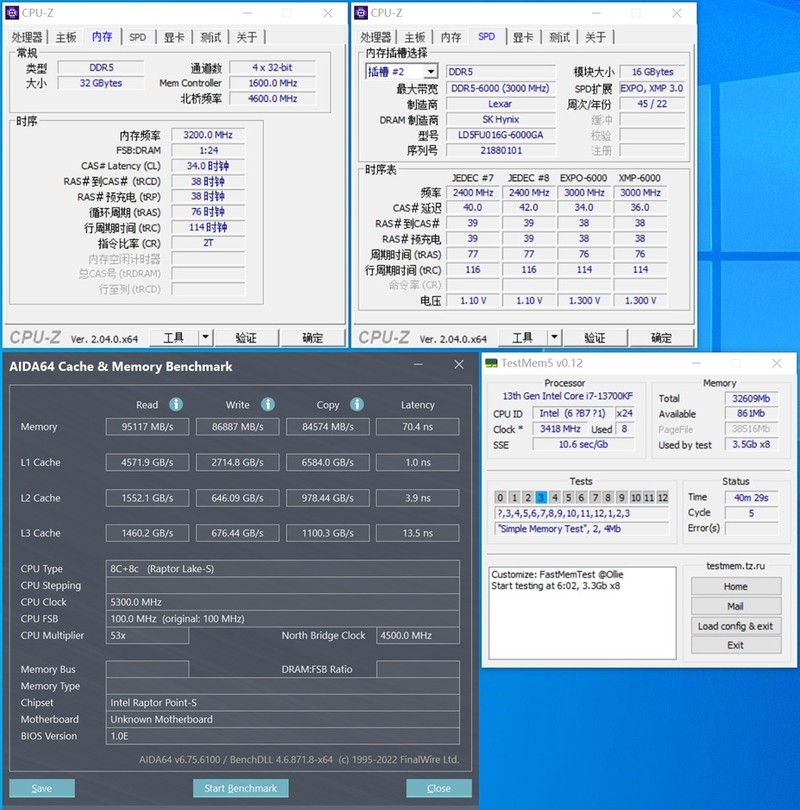This screenshot has height=810, width=800.
Task: Close the TestMem5 window
Action: (x=778, y=363)
